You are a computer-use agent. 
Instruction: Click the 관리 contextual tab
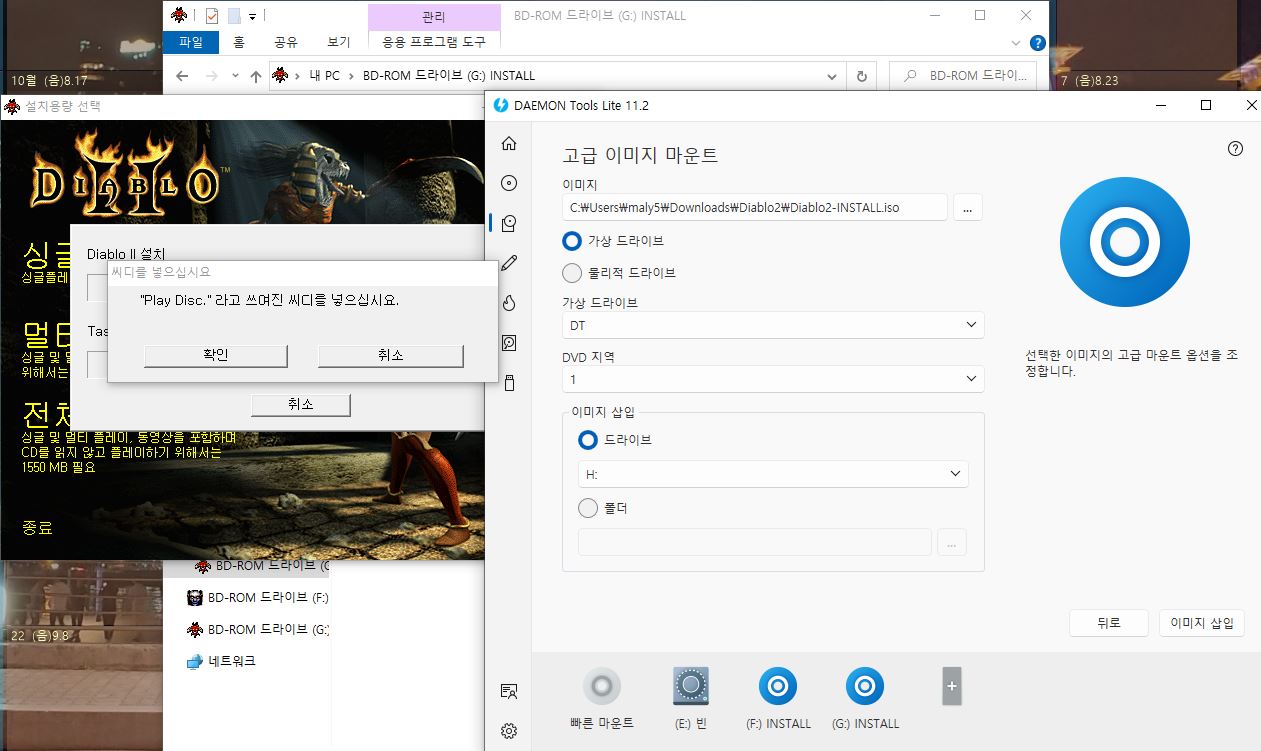click(434, 17)
